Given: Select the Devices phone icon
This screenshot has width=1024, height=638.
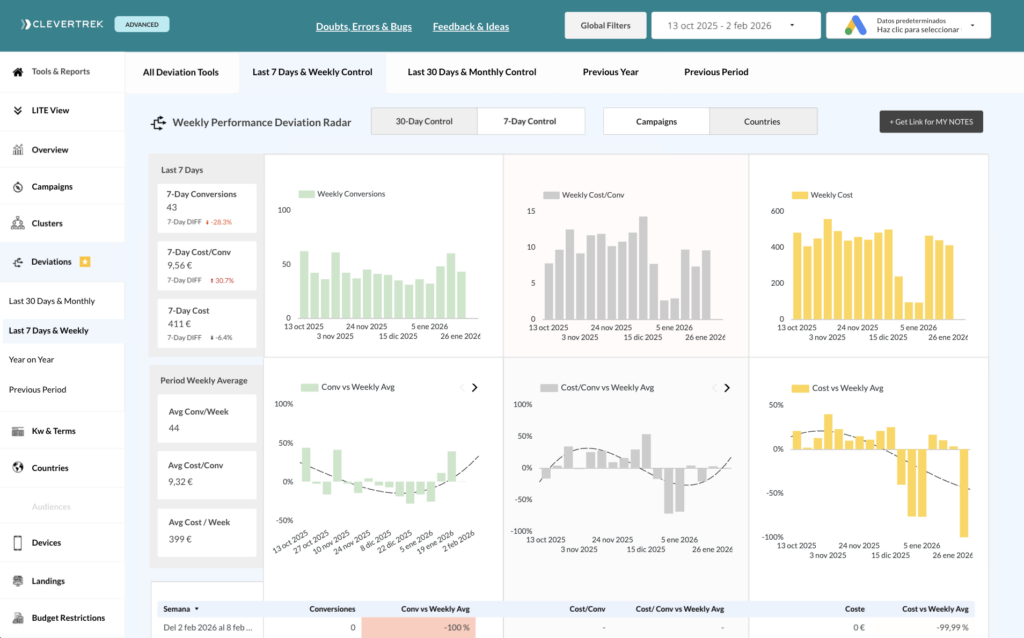Looking at the screenshot, I should pyautogui.click(x=18, y=543).
